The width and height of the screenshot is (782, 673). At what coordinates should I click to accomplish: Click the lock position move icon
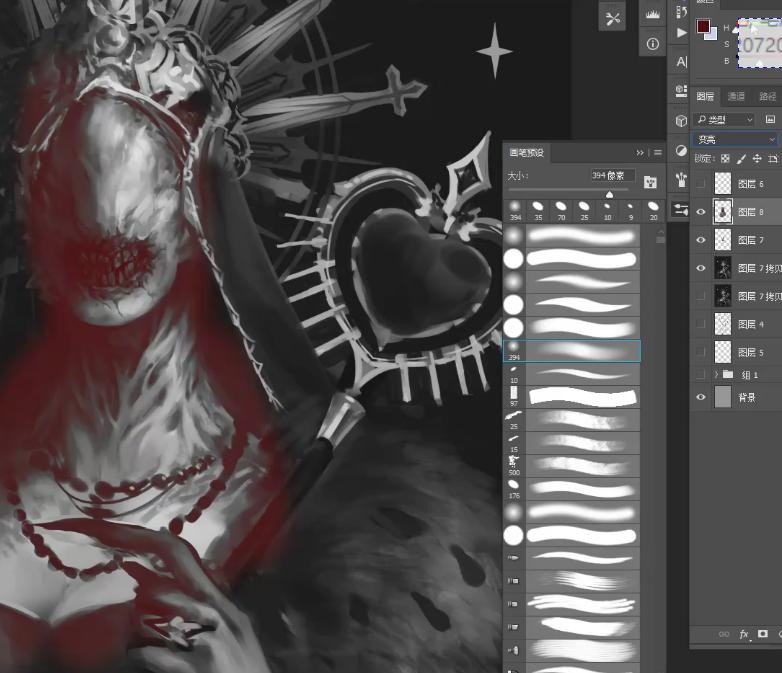(x=757, y=159)
